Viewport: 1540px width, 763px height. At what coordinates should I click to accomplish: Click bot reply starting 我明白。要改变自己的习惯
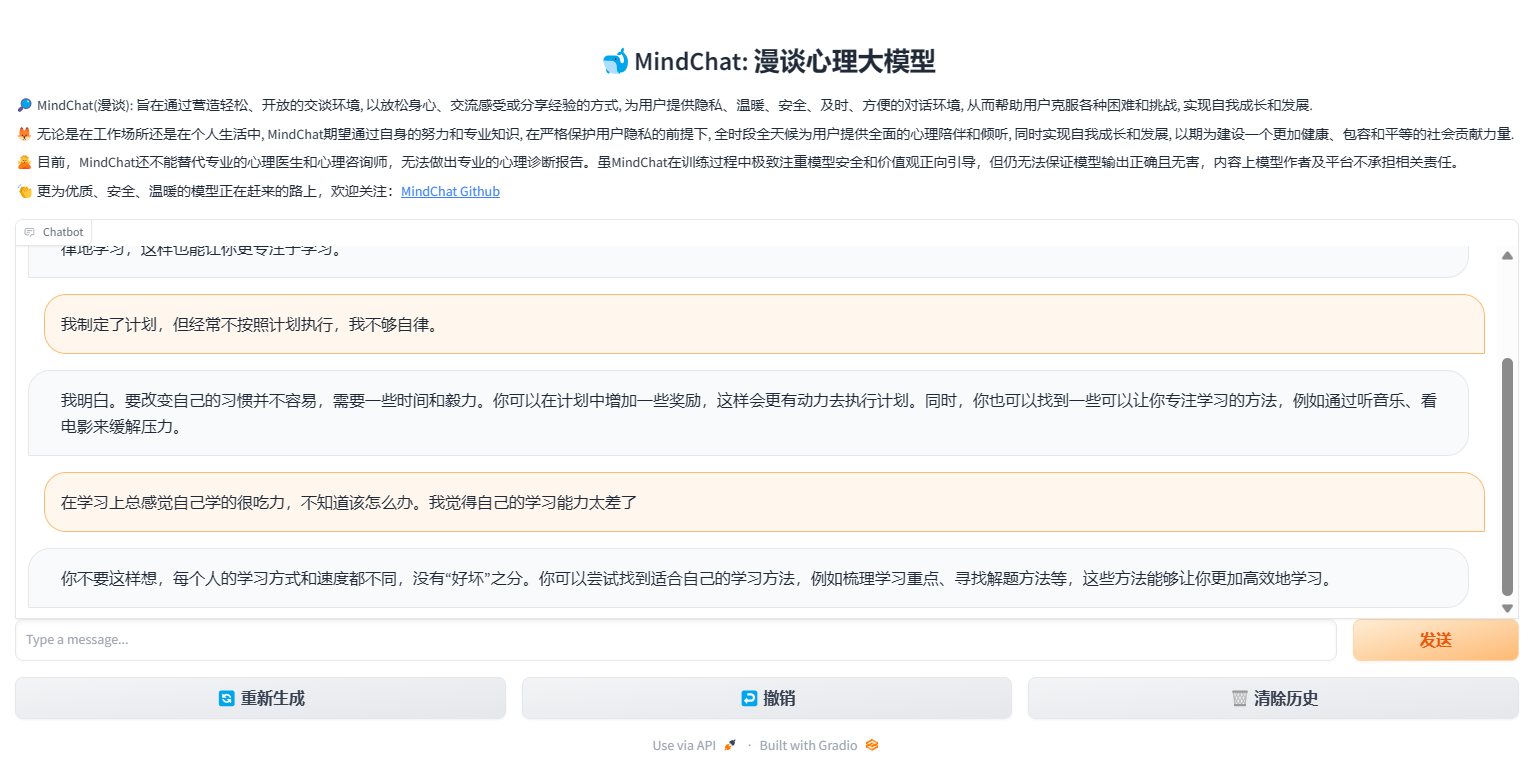[x=748, y=413]
